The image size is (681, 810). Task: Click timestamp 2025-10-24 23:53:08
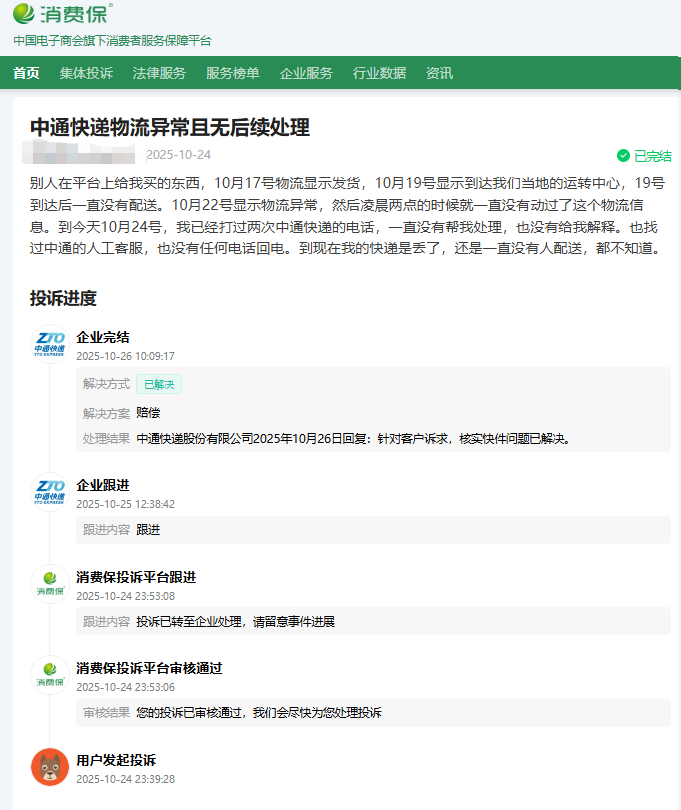(126, 596)
